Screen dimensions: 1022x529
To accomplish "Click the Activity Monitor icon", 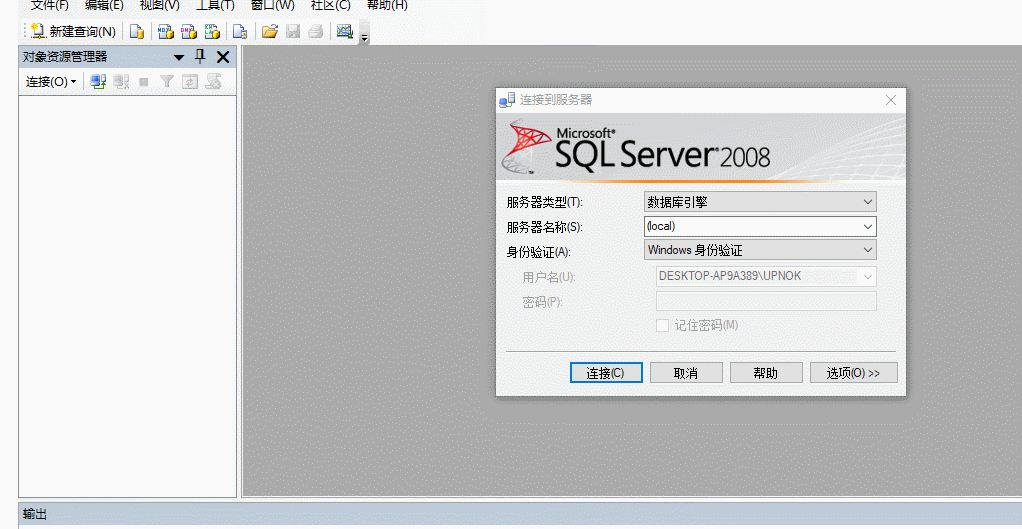I will coord(345,31).
